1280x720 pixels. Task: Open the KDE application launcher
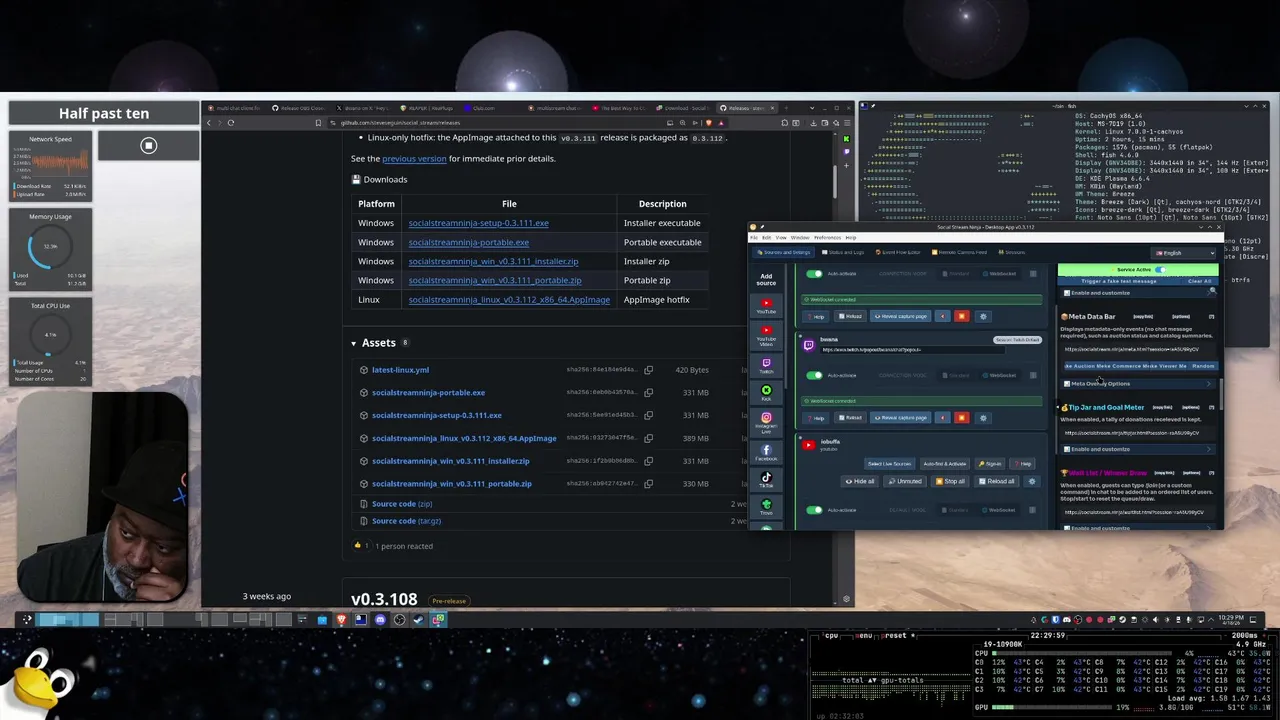27,620
